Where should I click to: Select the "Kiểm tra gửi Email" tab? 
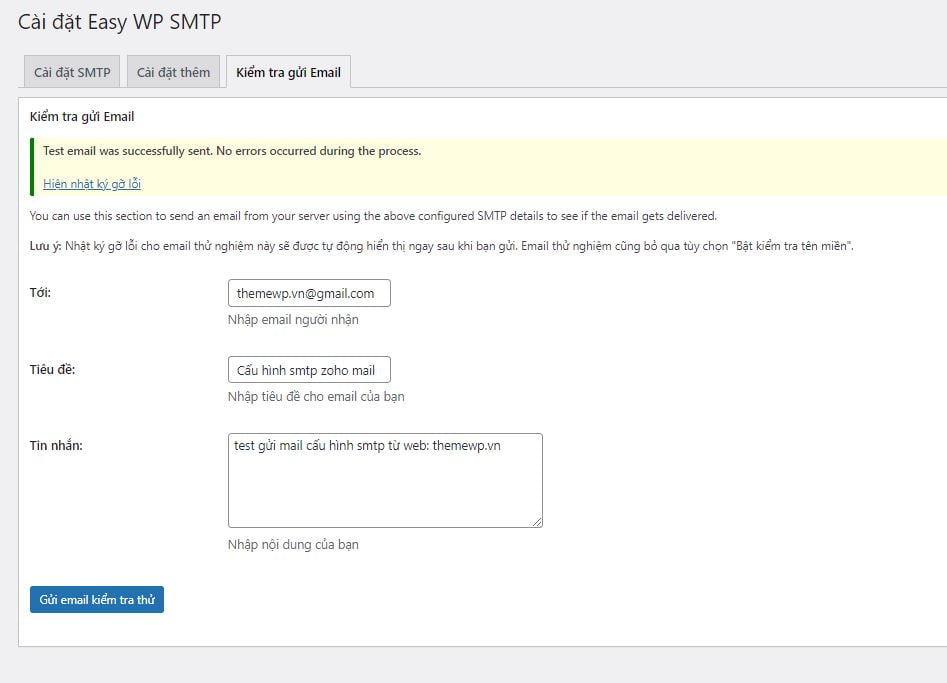point(288,72)
